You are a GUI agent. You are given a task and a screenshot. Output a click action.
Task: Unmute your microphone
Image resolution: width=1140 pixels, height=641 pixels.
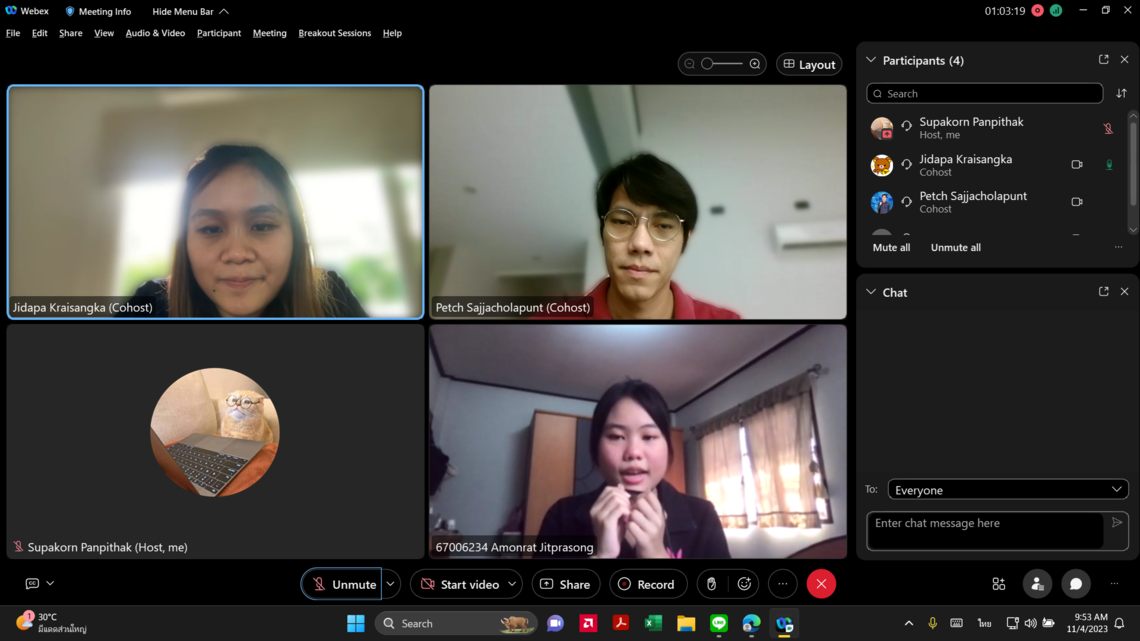342,584
